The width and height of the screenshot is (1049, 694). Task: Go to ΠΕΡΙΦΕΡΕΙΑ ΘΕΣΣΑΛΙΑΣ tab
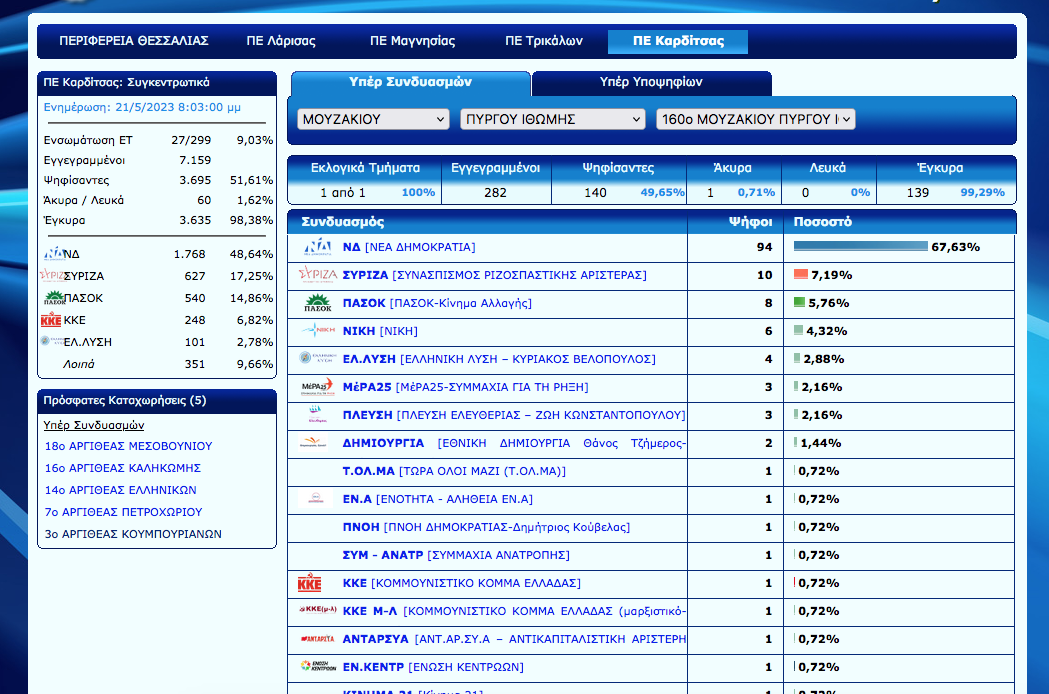click(134, 41)
